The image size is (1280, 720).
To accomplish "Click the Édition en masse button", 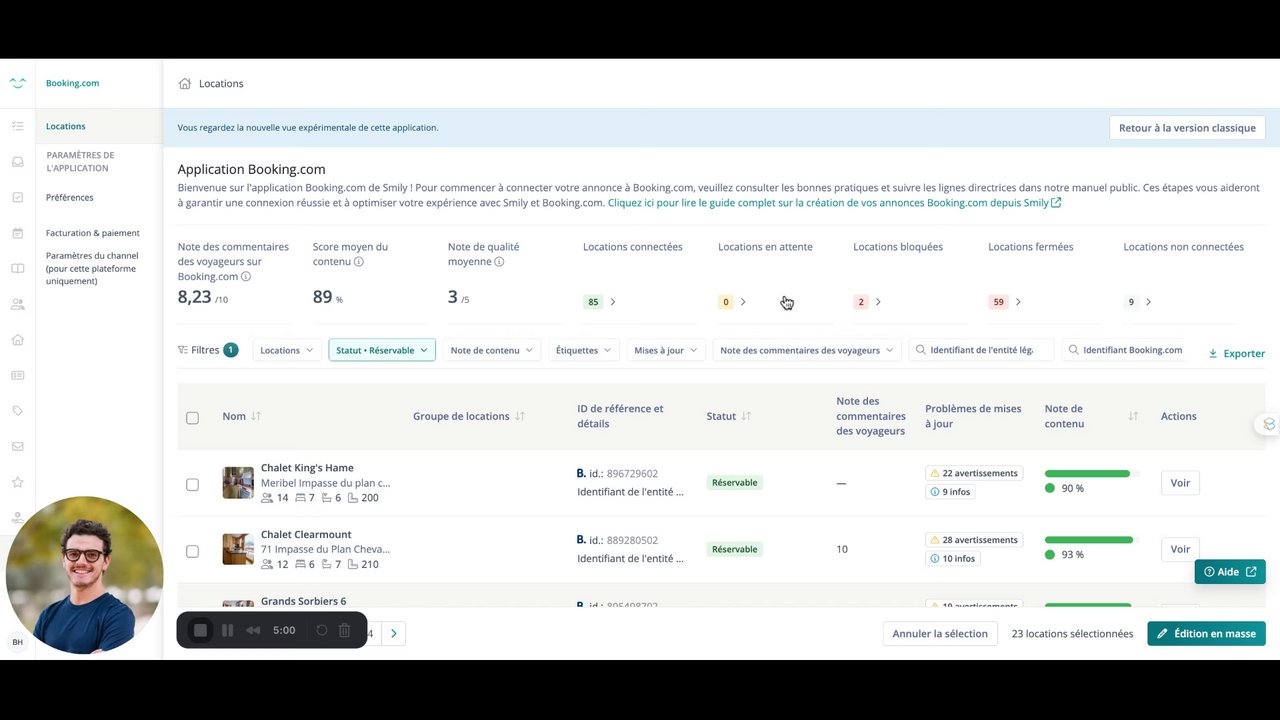I will [x=1206, y=633].
